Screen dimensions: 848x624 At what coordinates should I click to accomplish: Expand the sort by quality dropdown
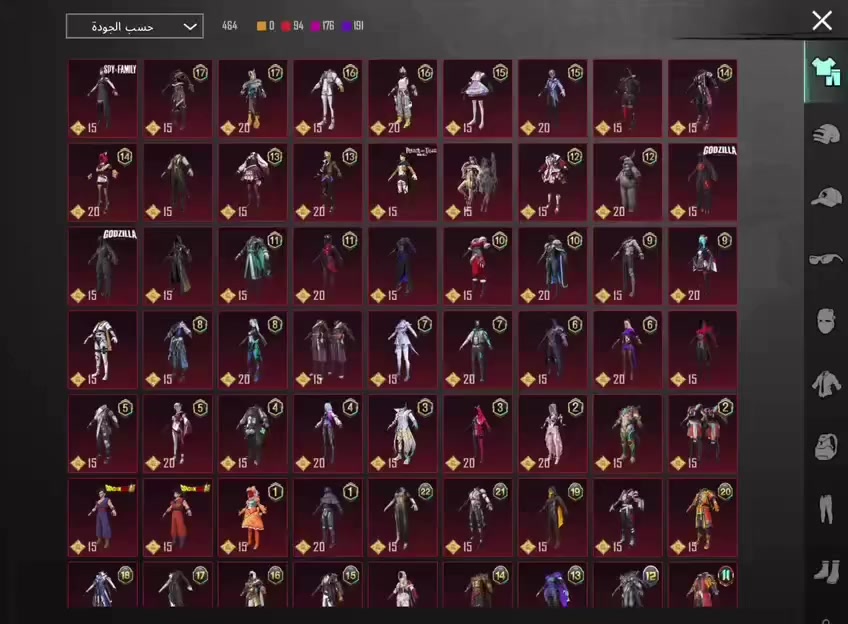point(134,26)
